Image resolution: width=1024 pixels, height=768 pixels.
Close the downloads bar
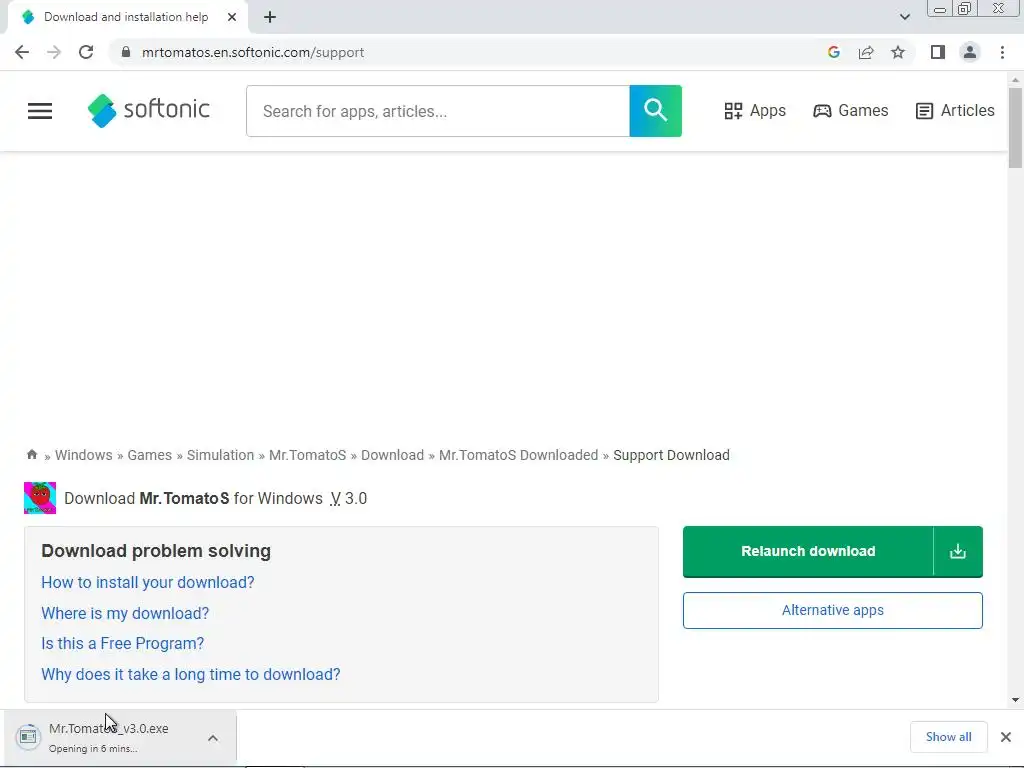pyautogui.click(x=1006, y=737)
